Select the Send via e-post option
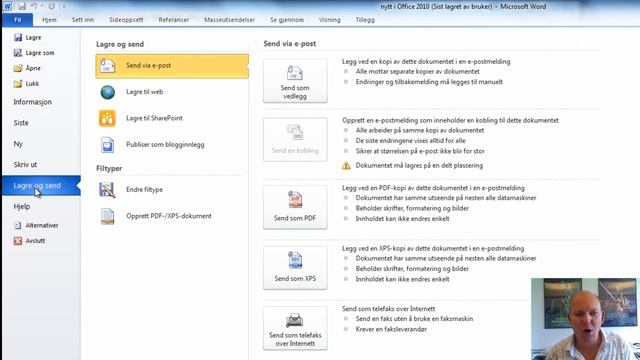The image size is (640, 360). [x=172, y=66]
